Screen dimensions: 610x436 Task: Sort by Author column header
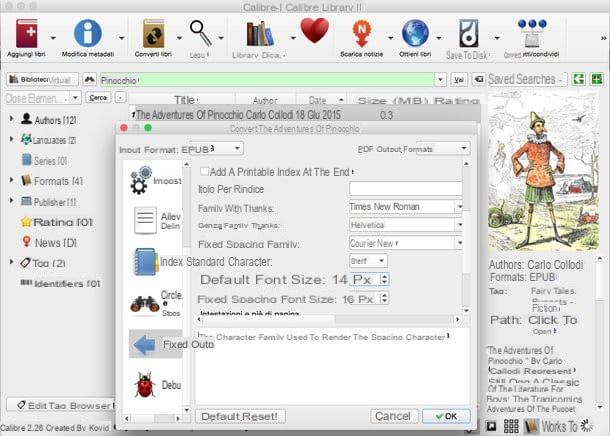[265, 100]
